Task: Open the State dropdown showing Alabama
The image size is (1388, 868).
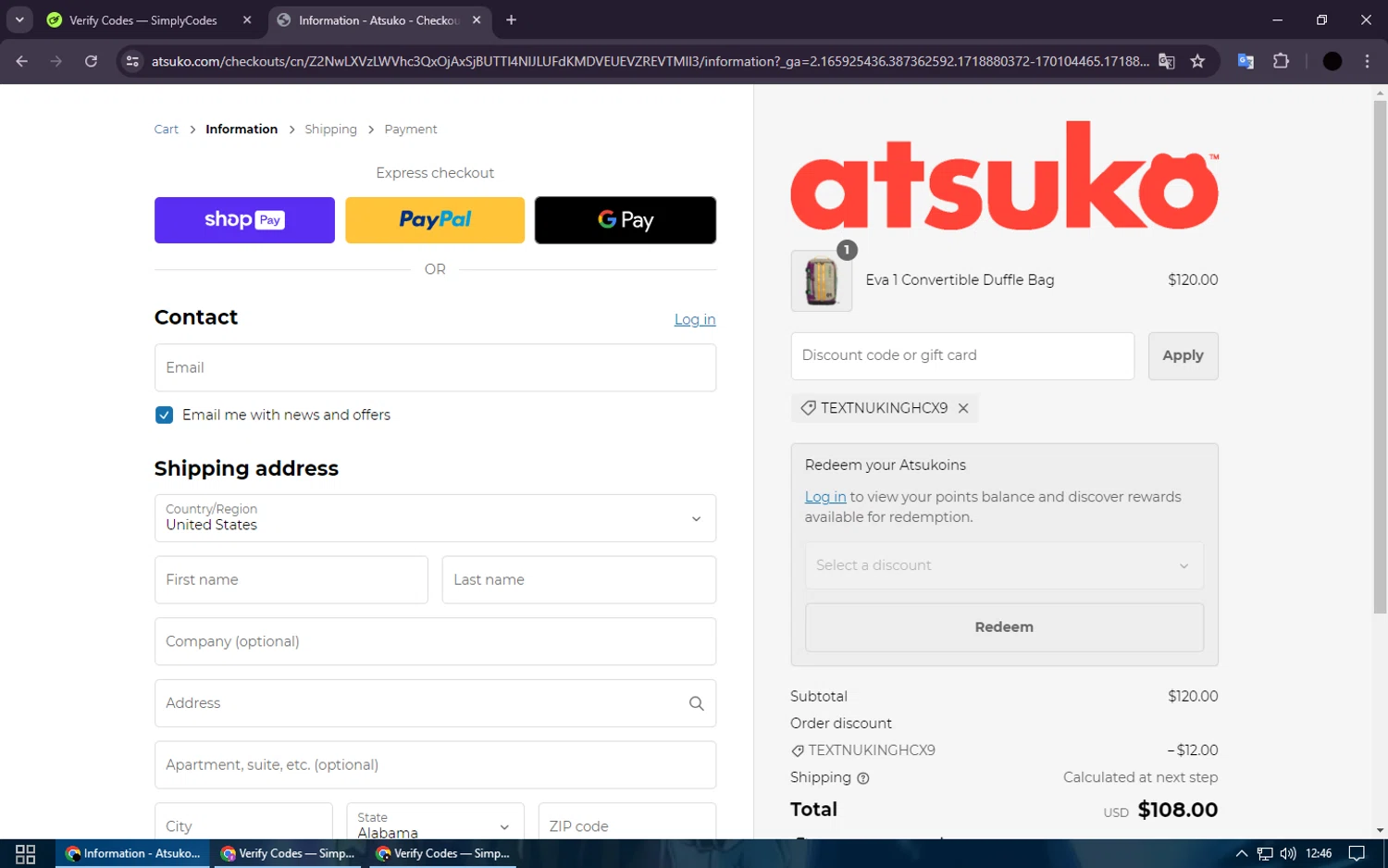Action: [435, 822]
